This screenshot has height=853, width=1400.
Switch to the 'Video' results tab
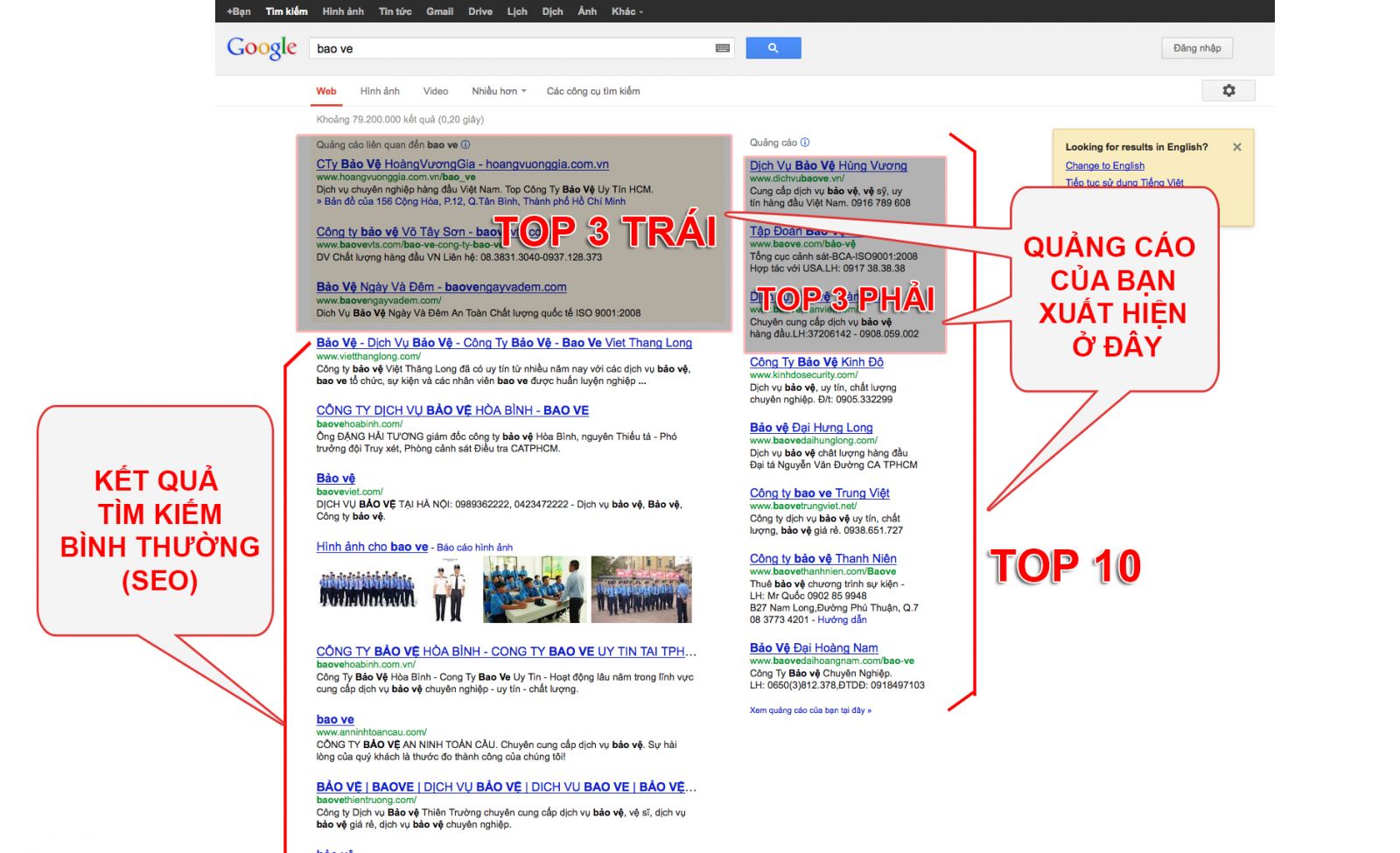pyautogui.click(x=436, y=91)
